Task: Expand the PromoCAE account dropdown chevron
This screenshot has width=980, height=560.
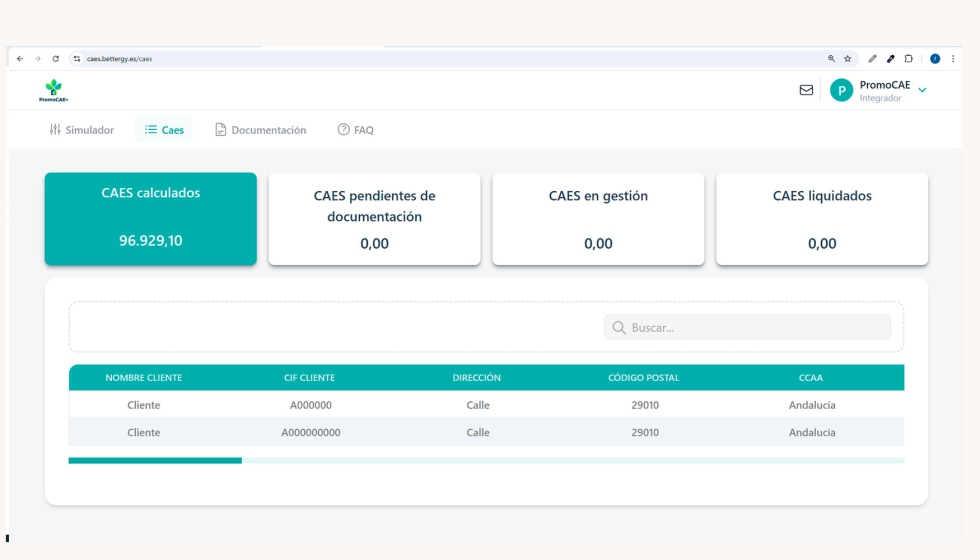Action: 922,90
